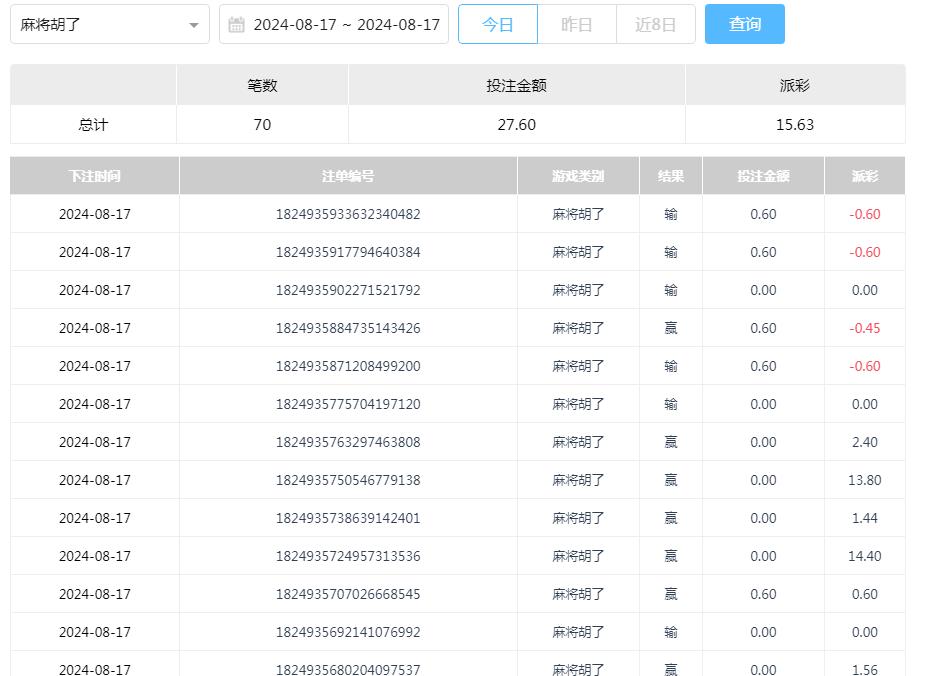Viewport: 939px width, 676px height.
Task: Click the 下注时间 column header
Action: click(x=95, y=176)
